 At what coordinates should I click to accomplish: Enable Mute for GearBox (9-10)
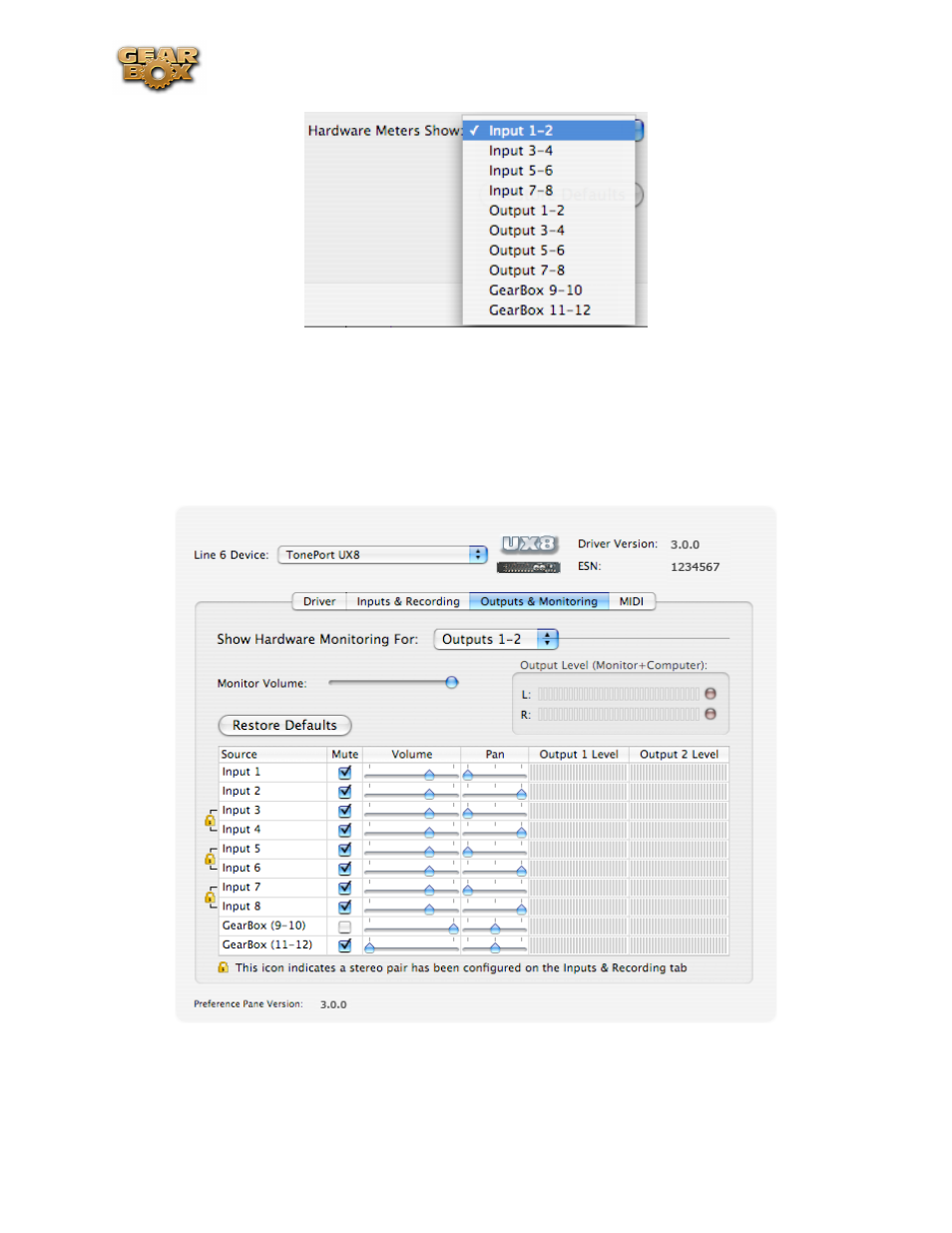pyautogui.click(x=344, y=926)
